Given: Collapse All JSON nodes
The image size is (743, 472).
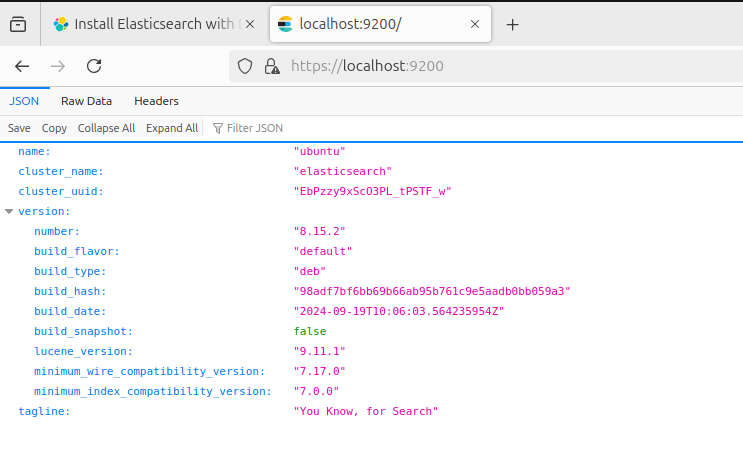Looking at the screenshot, I should (x=106, y=128).
